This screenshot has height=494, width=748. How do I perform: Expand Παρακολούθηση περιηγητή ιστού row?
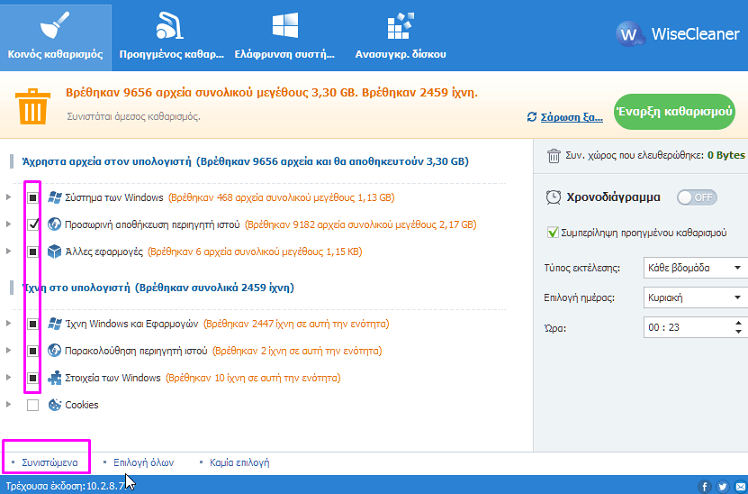(x=8, y=350)
